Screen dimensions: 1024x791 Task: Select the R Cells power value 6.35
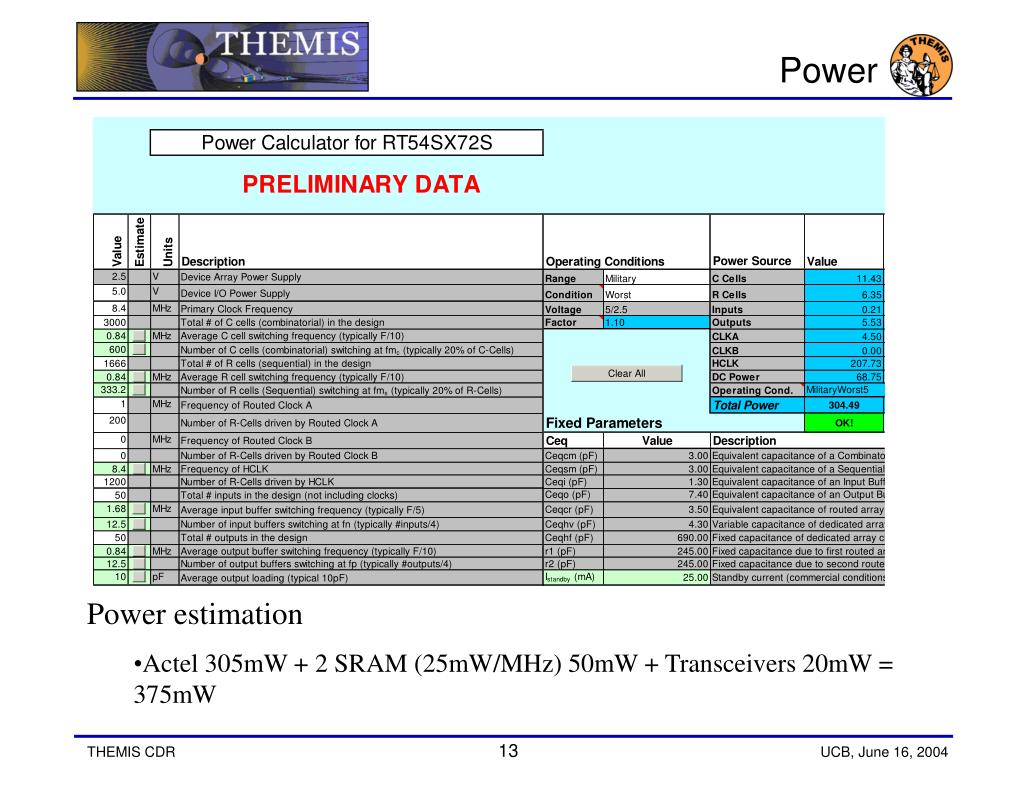pyautogui.click(x=844, y=295)
